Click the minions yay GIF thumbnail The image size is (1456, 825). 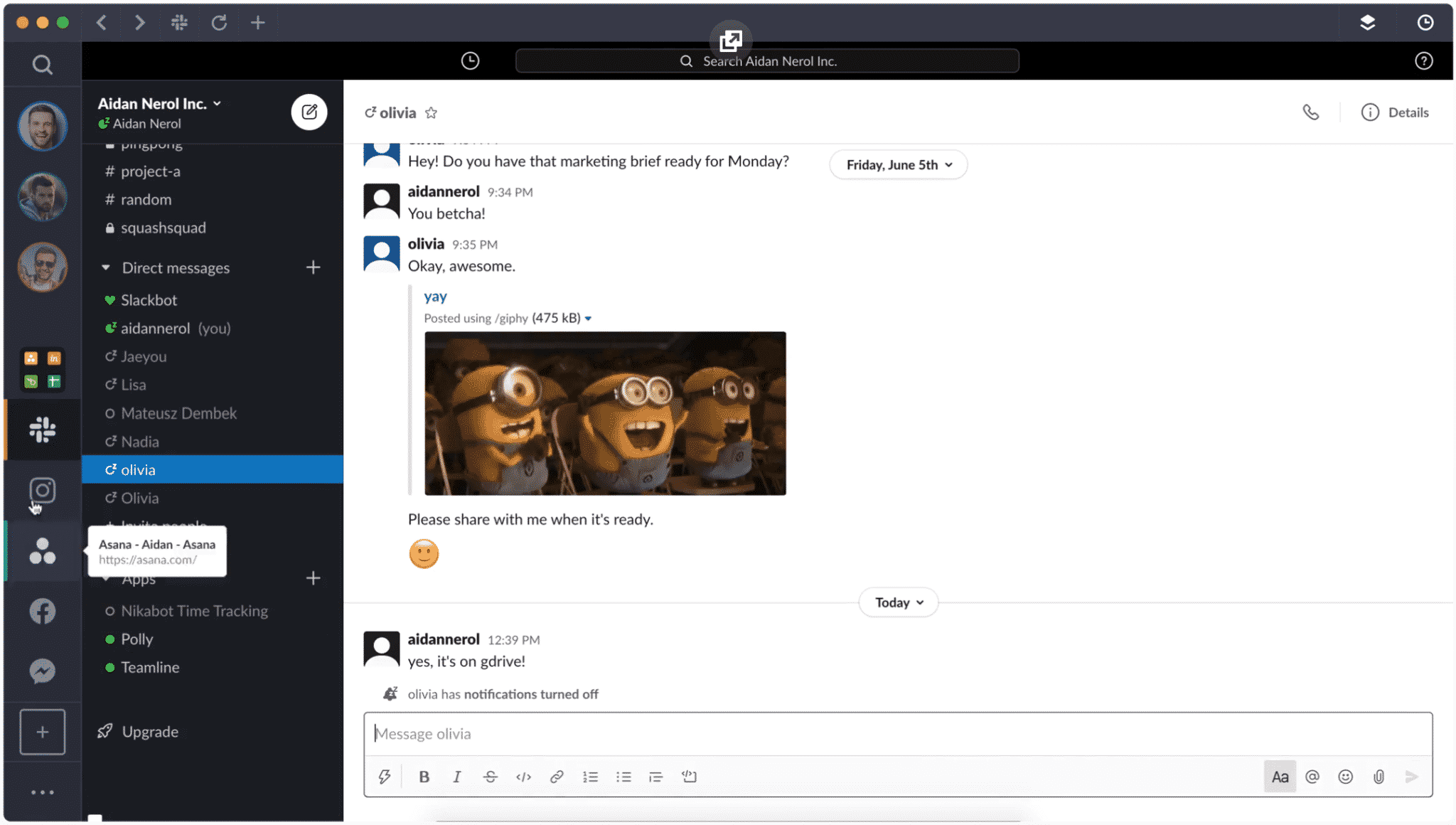(605, 413)
